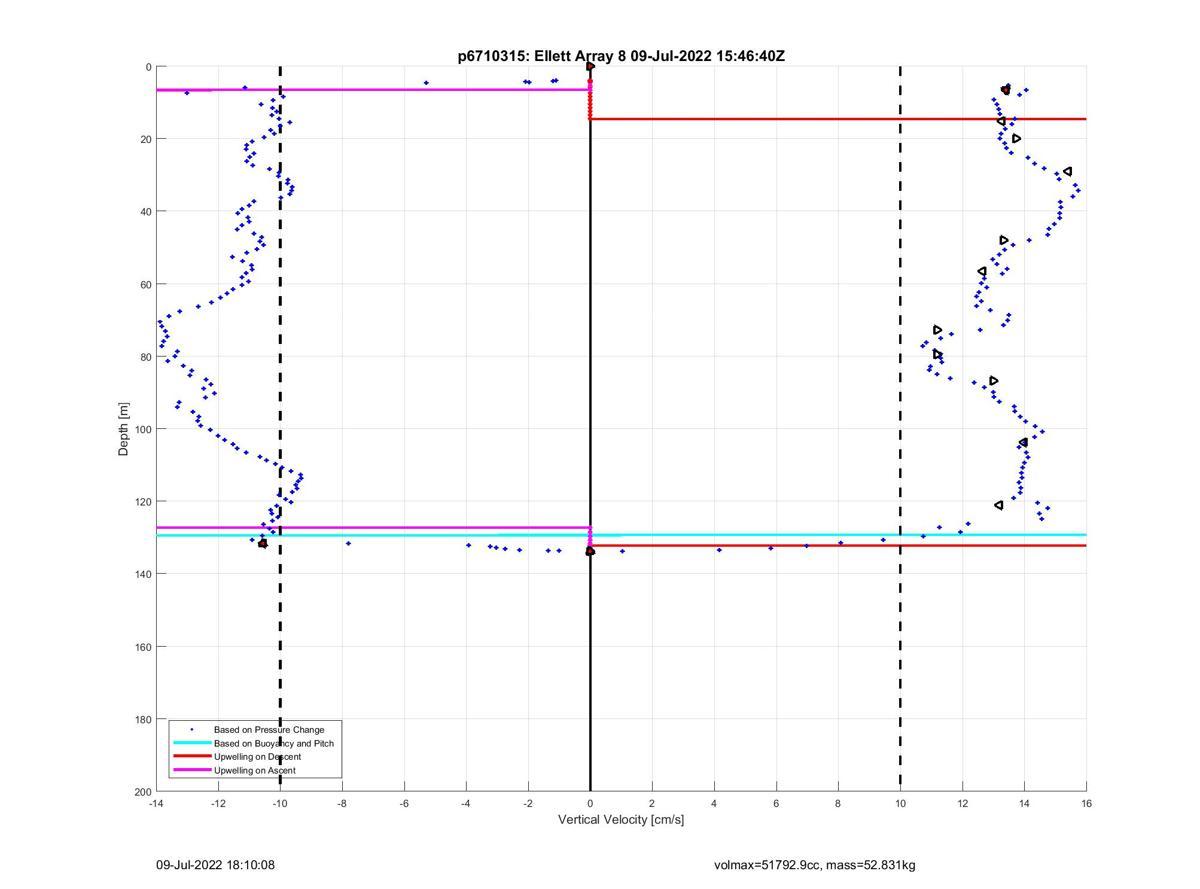Viewport: 1200px width, 889px height.
Task: Click the x-axis tick label '-6'
Action: pyautogui.click(x=404, y=803)
